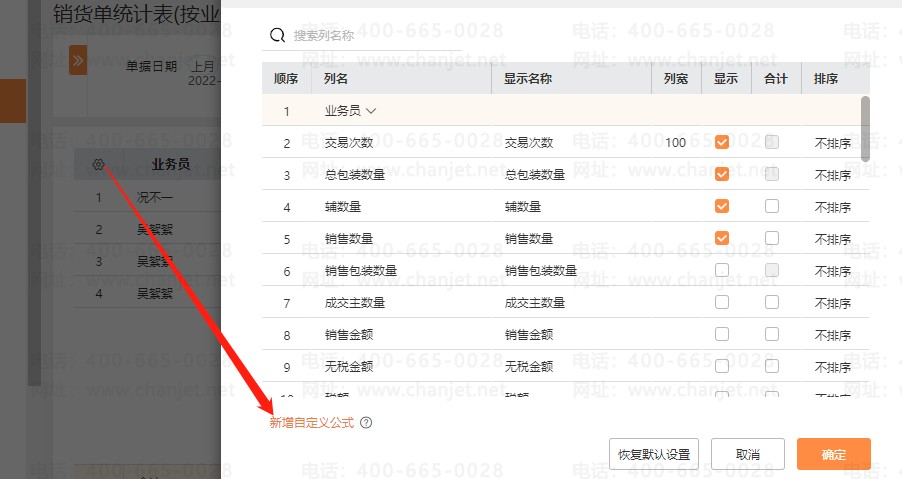Click the 恢复默认设置 button

(x=653, y=454)
